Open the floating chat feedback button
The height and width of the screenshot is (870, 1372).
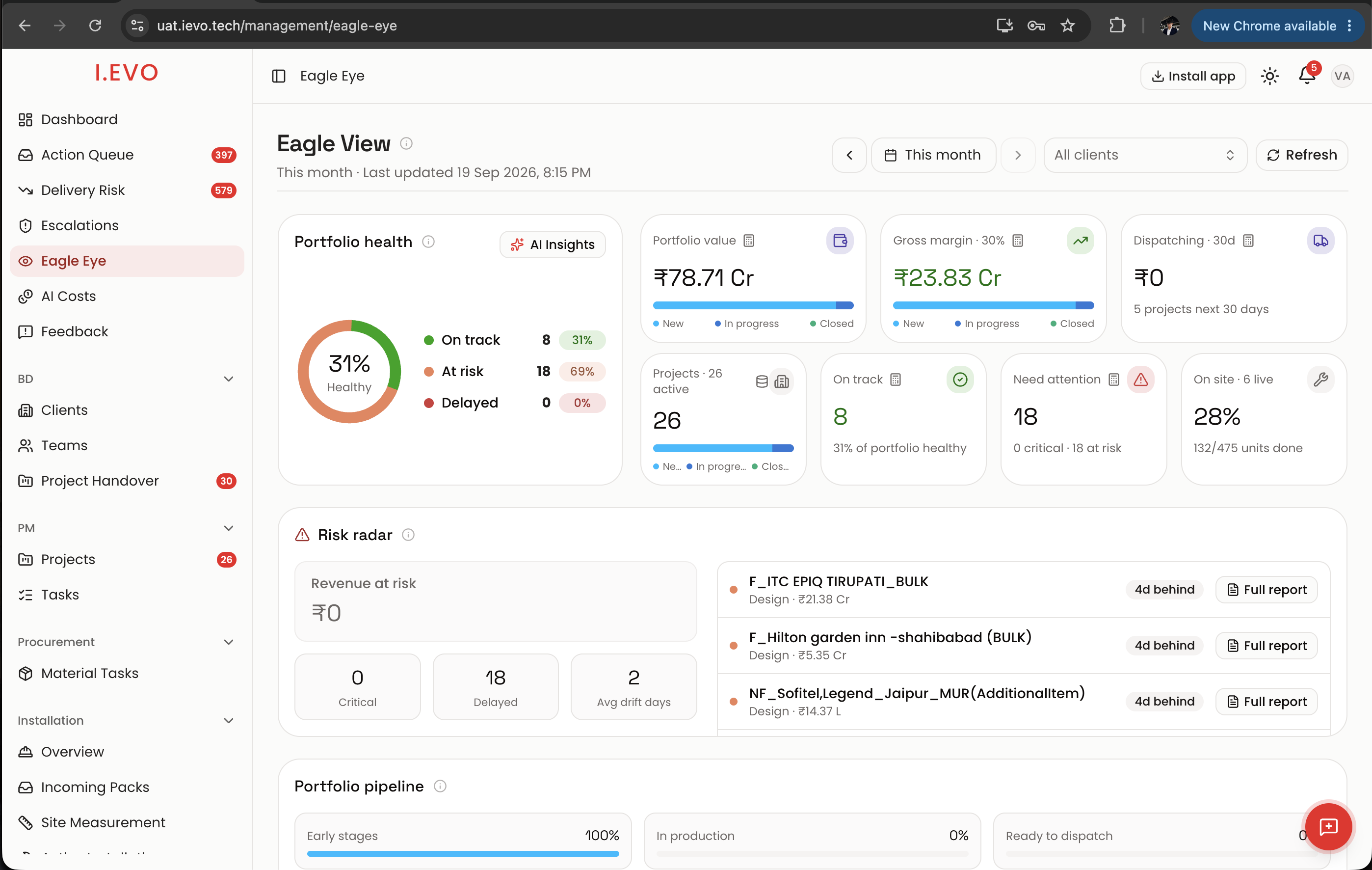(x=1328, y=826)
